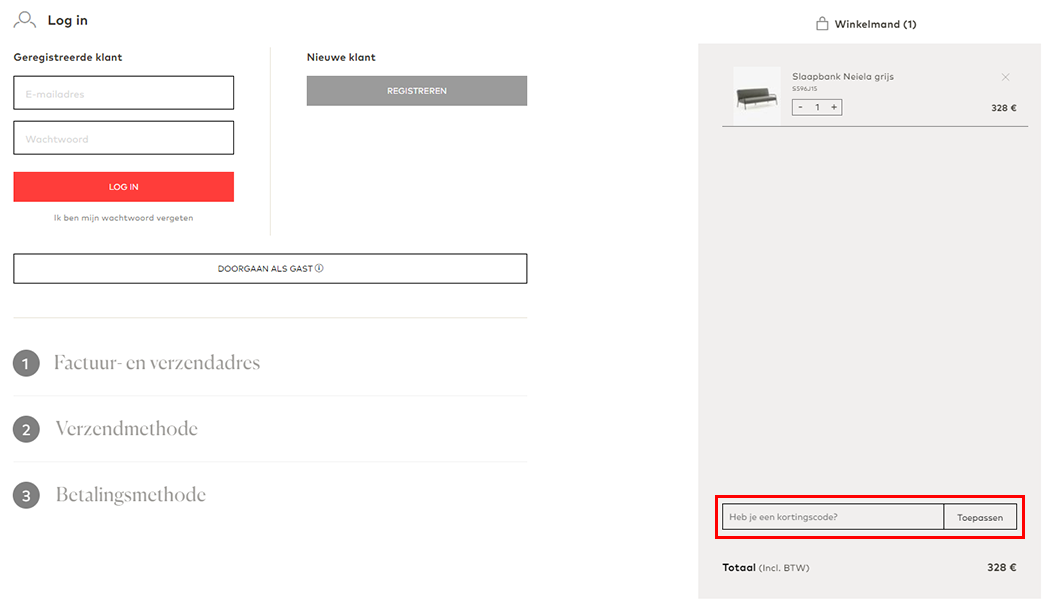Open the forgotten password link
This screenshot has height=604, width=1053.
[x=124, y=218]
